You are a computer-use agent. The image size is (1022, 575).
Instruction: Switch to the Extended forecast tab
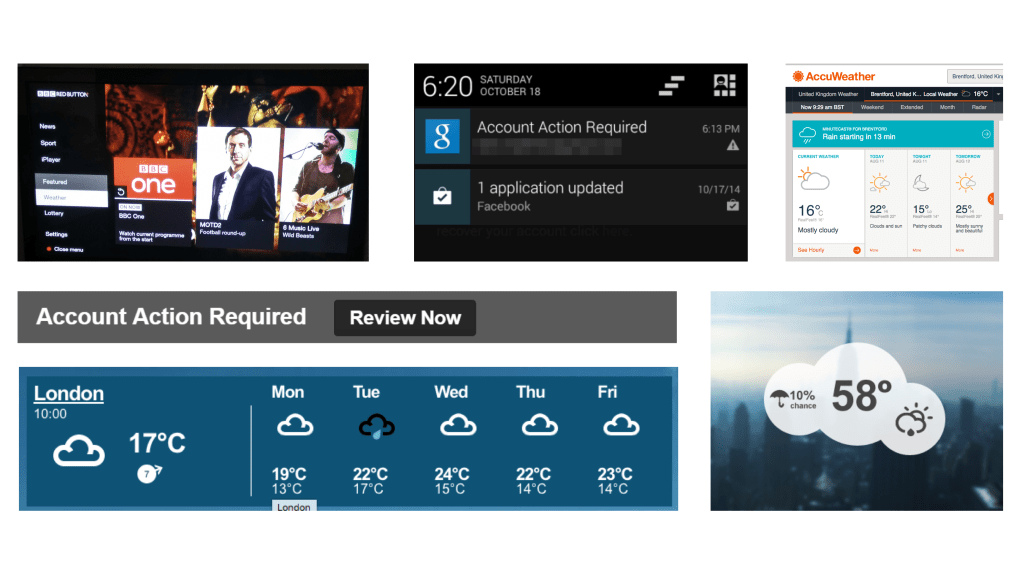click(911, 107)
